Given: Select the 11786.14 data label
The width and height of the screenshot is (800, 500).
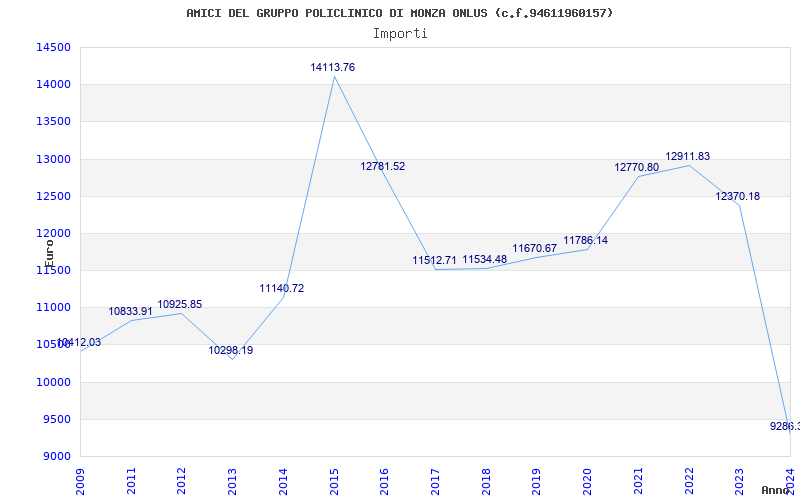Looking at the screenshot, I should [586, 240].
